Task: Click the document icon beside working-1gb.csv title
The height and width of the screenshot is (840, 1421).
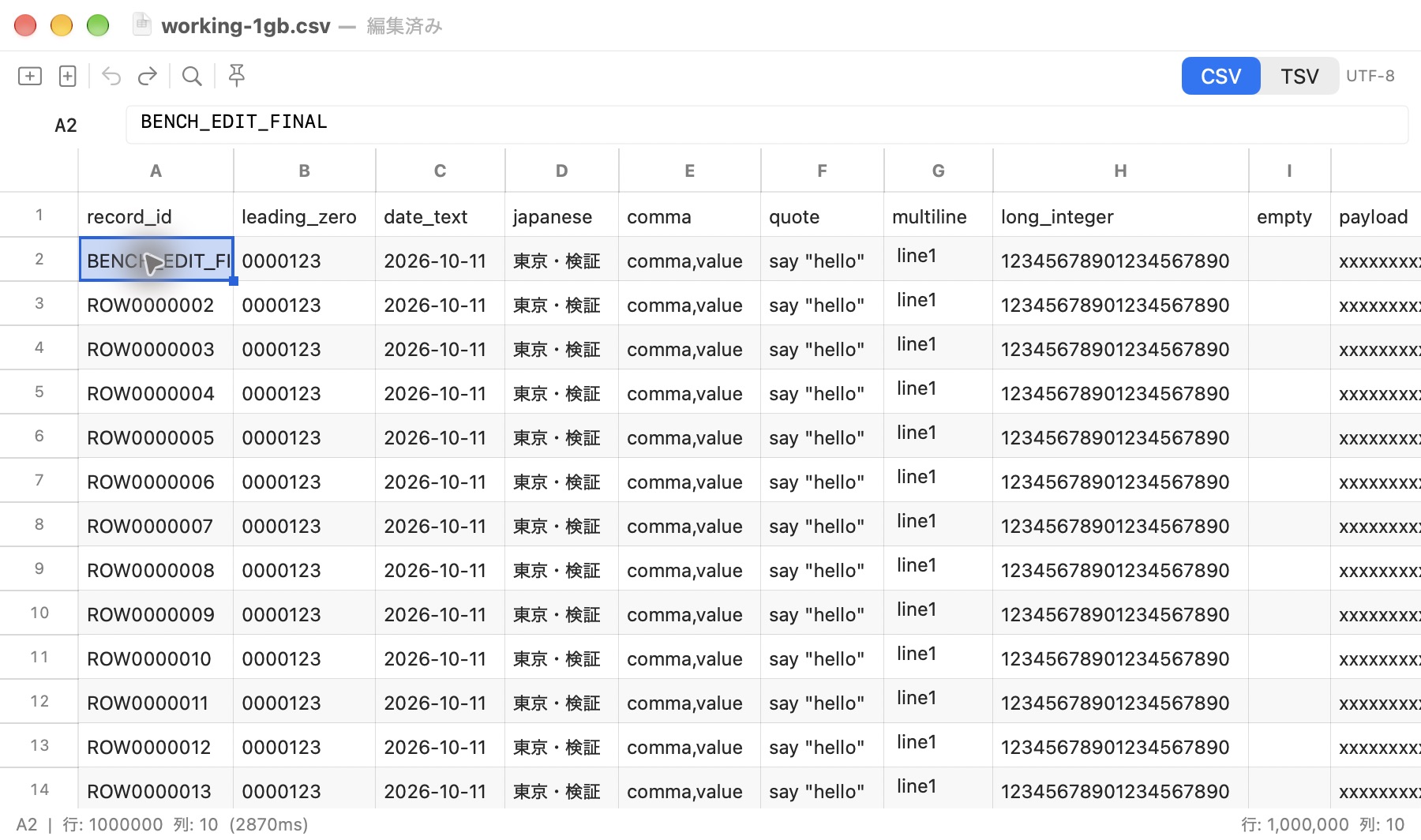Action: 142,25
